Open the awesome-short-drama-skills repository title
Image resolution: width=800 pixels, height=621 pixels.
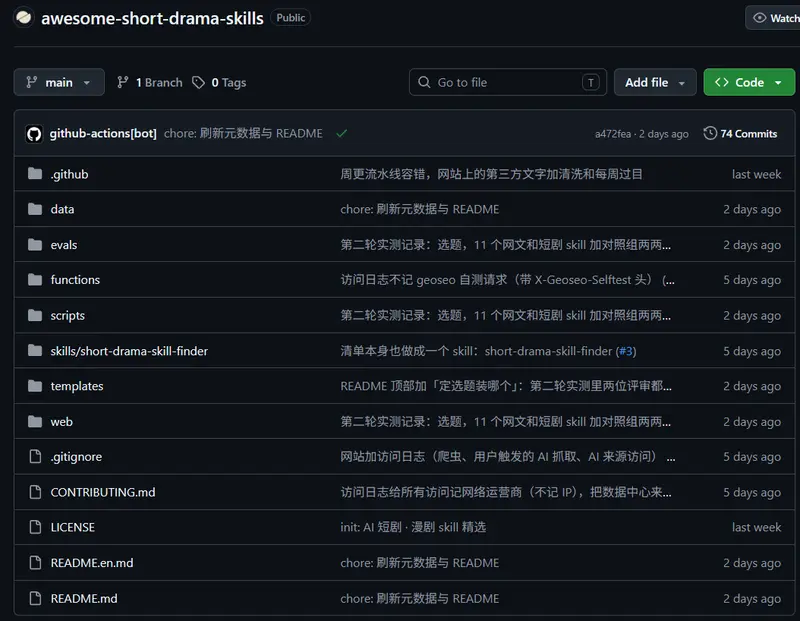pyautogui.click(x=152, y=18)
